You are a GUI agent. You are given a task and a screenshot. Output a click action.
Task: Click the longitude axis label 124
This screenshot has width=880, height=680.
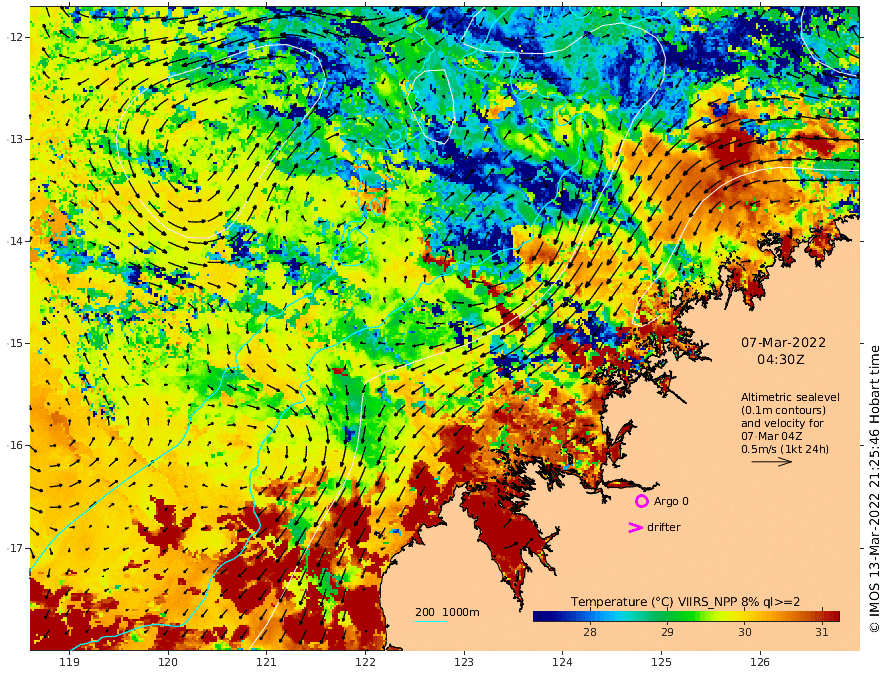pos(562,662)
